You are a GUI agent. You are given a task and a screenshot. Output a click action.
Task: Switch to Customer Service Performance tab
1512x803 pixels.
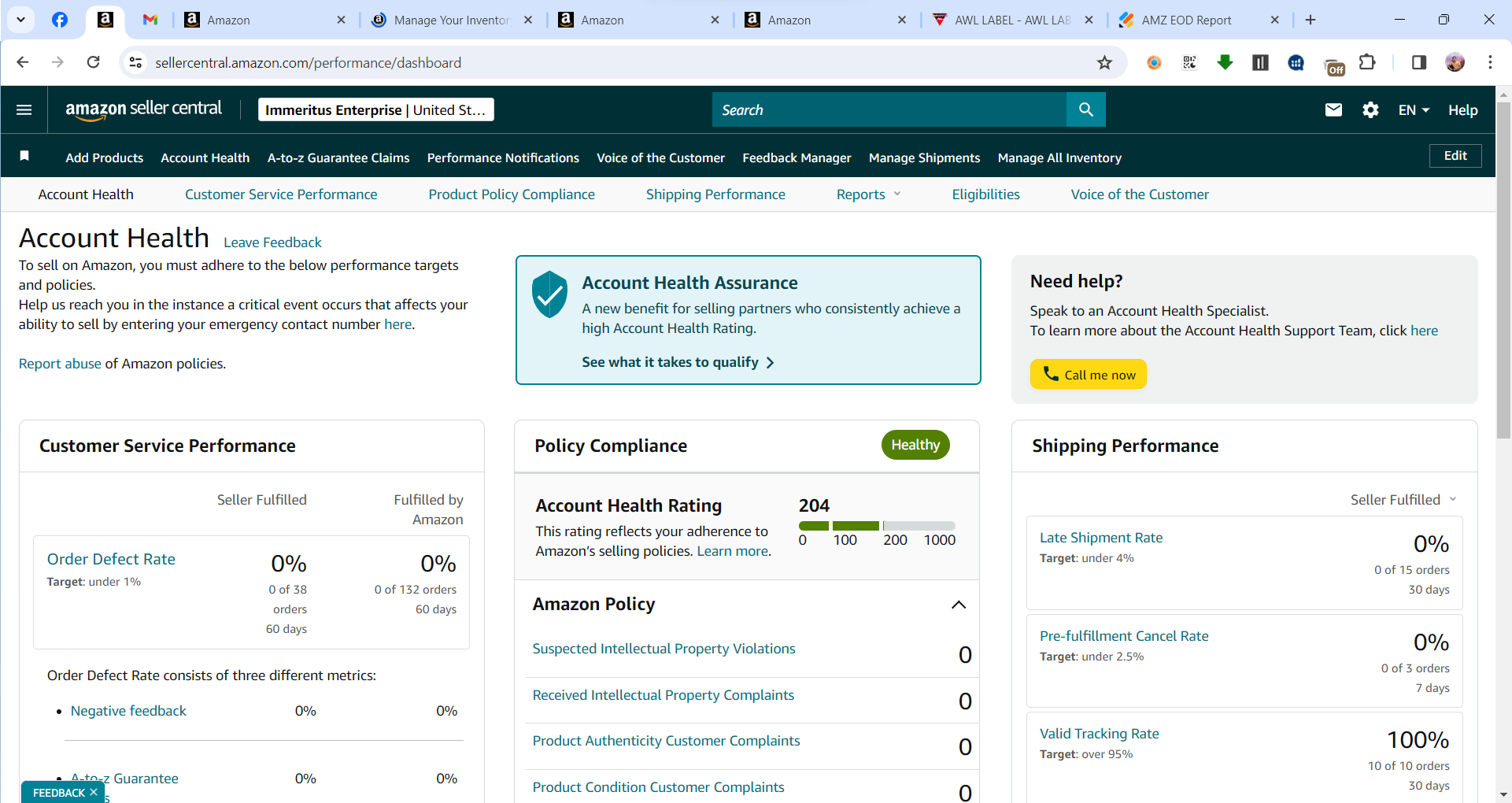281,194
